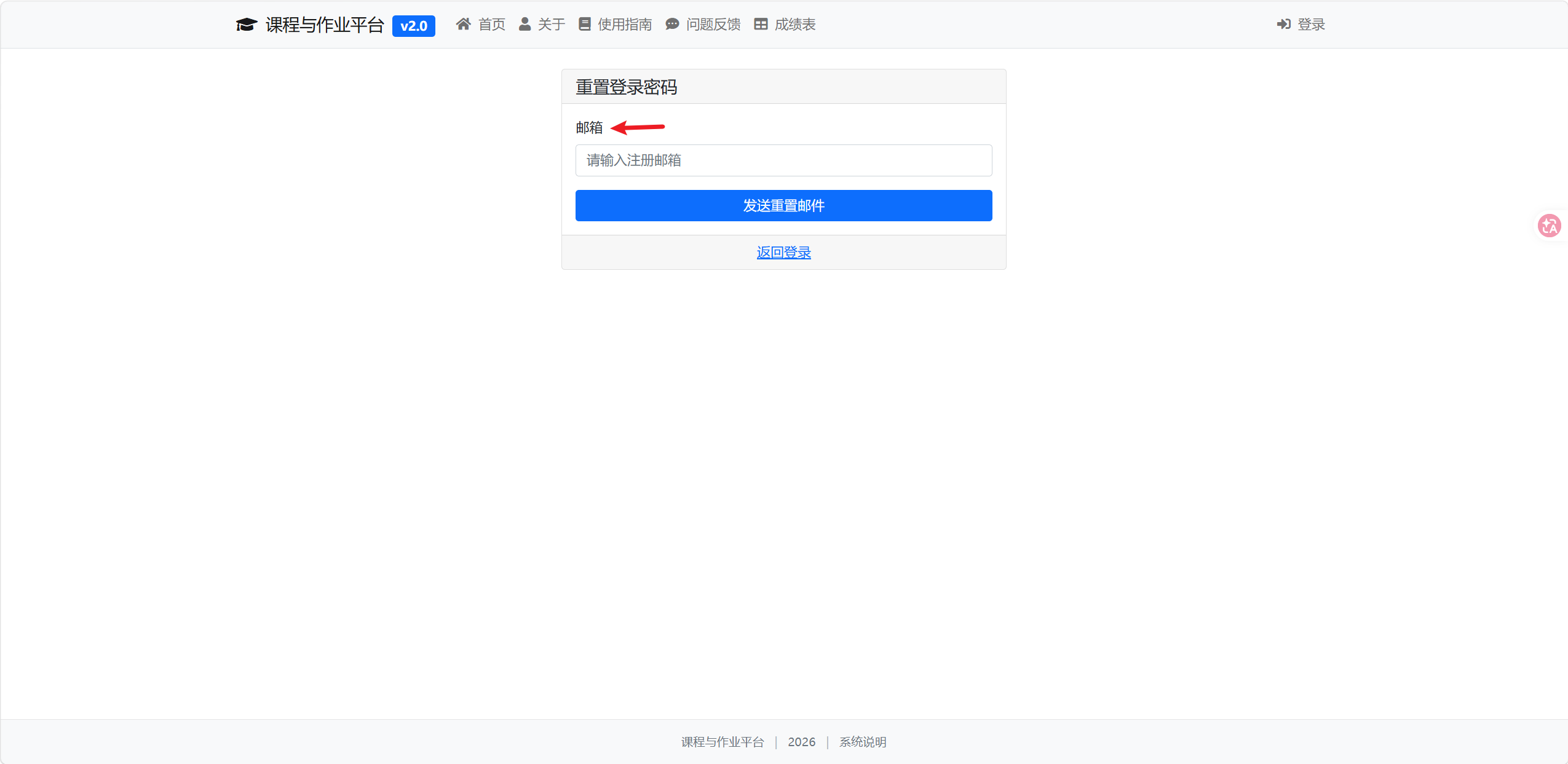
Task: Click the table icon beside 成绩表
Action: pos(761,24)
